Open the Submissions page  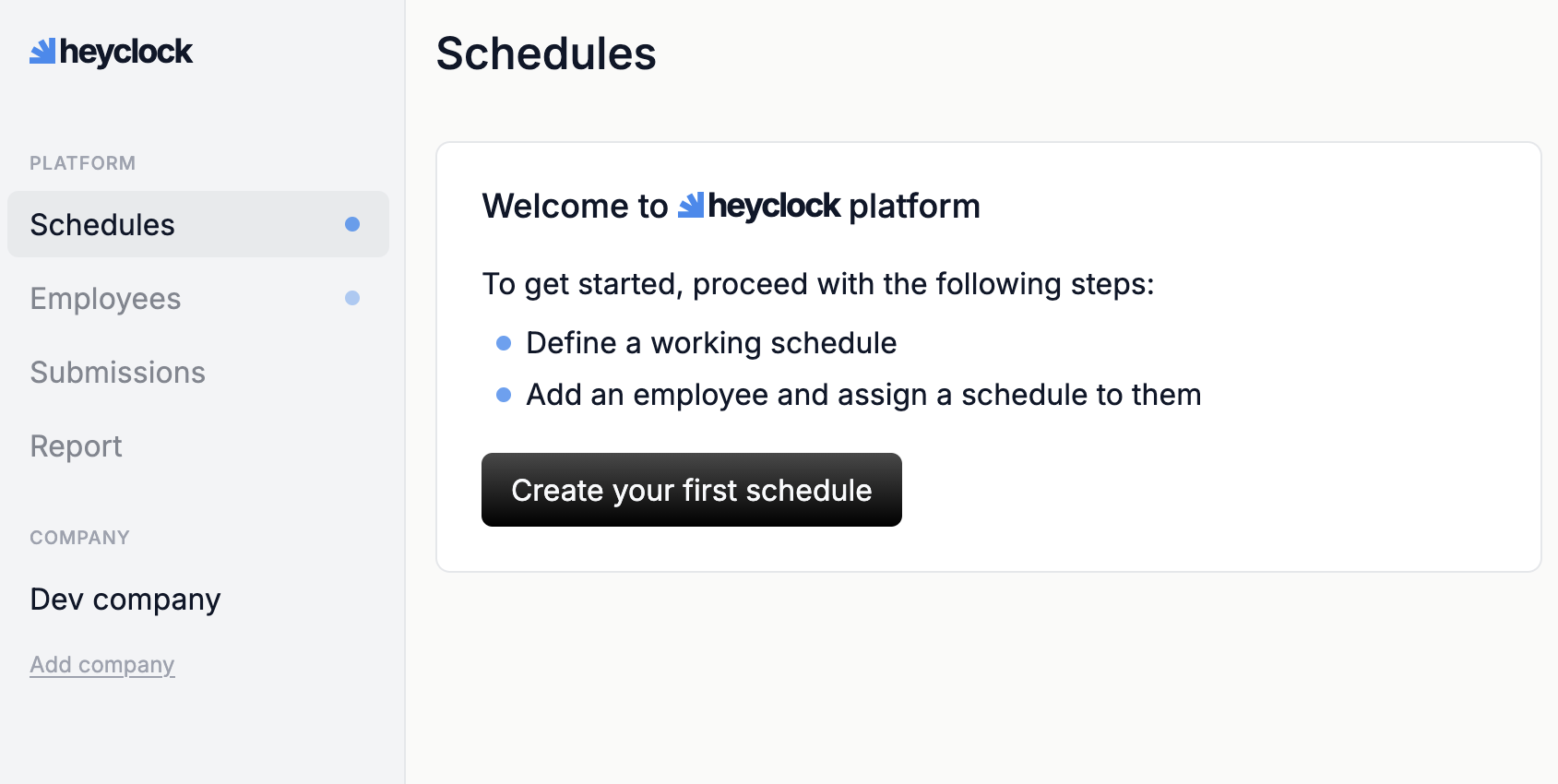117,373
